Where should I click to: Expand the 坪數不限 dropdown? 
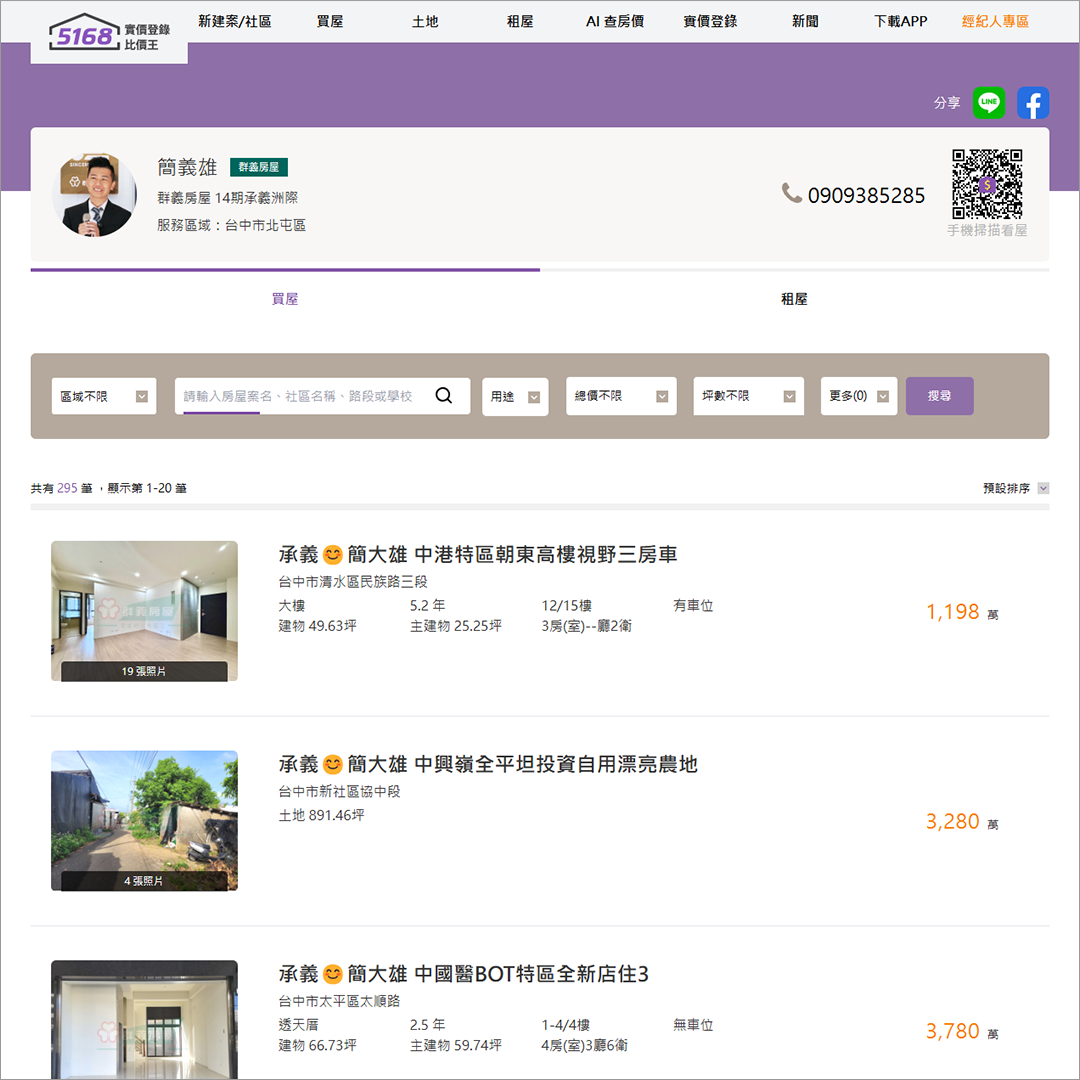(x=749, y=396)
